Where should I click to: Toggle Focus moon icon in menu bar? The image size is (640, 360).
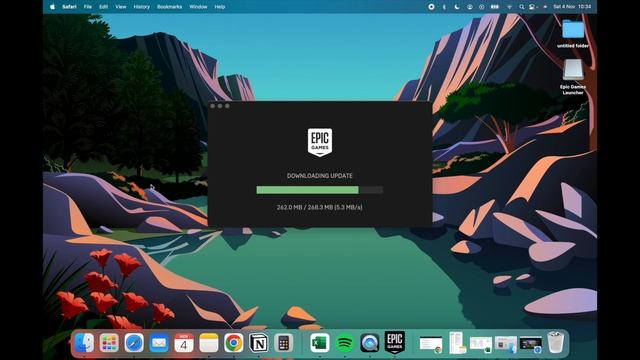tap(457, 7)
